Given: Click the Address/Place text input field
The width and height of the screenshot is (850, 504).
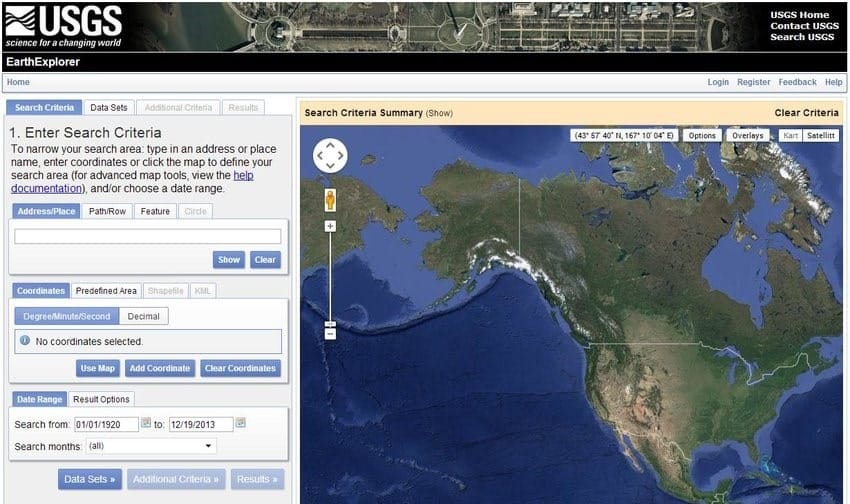Looking at the screenshot, I should [147, 236].
